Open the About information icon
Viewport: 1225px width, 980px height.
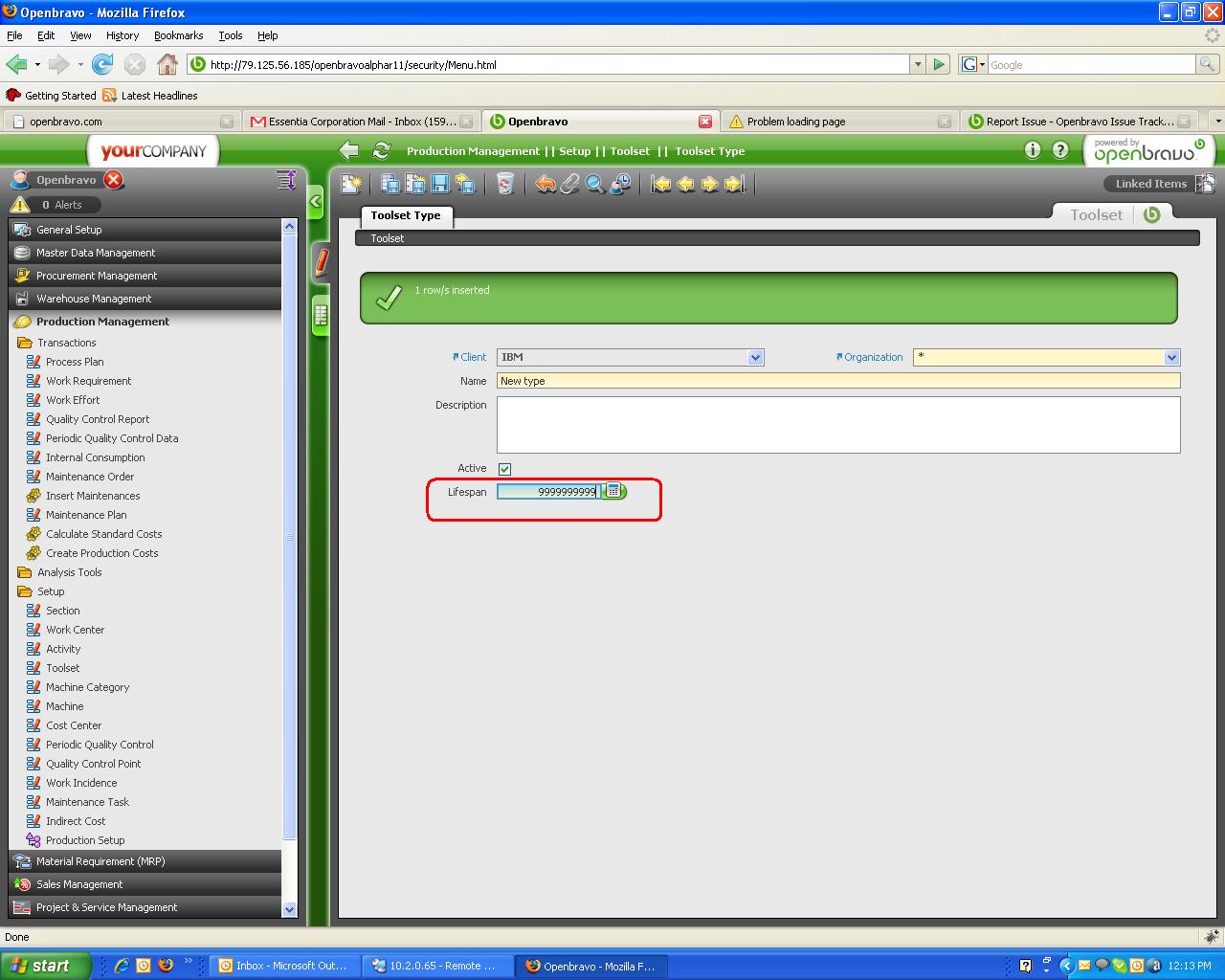(x=1033, y=149)
